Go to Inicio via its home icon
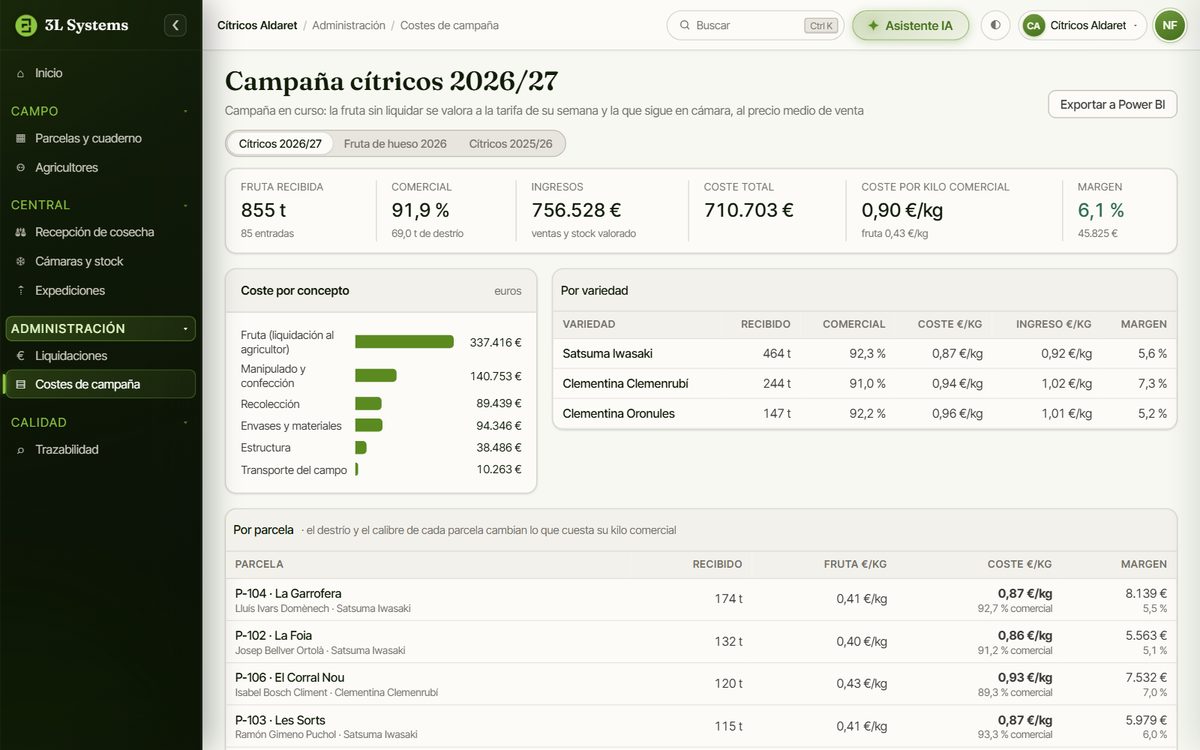This screenshot has width=1200, height=750. (x=21, y=73)
